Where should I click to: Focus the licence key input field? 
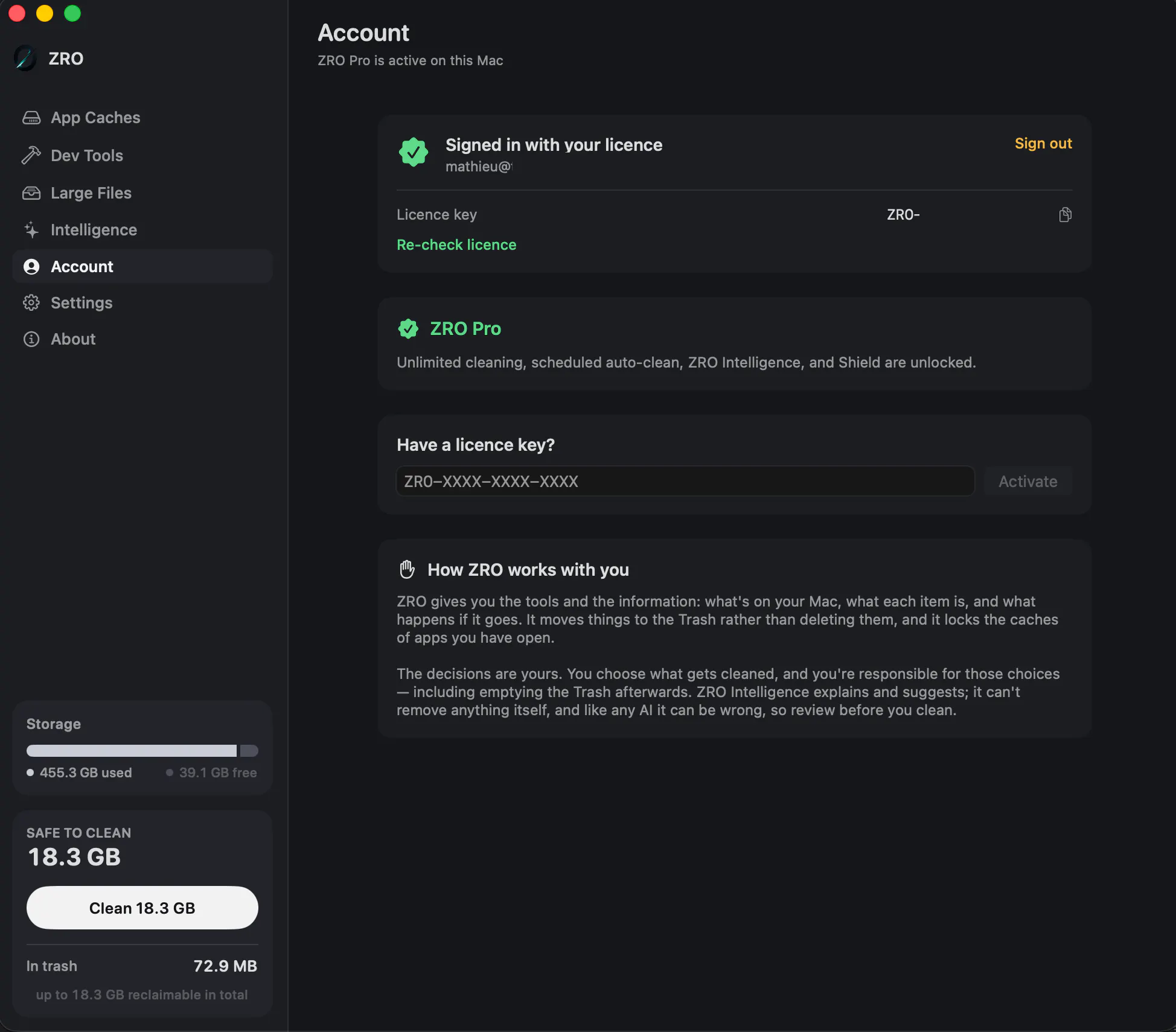pyautogui.click(x=685, y=482)
